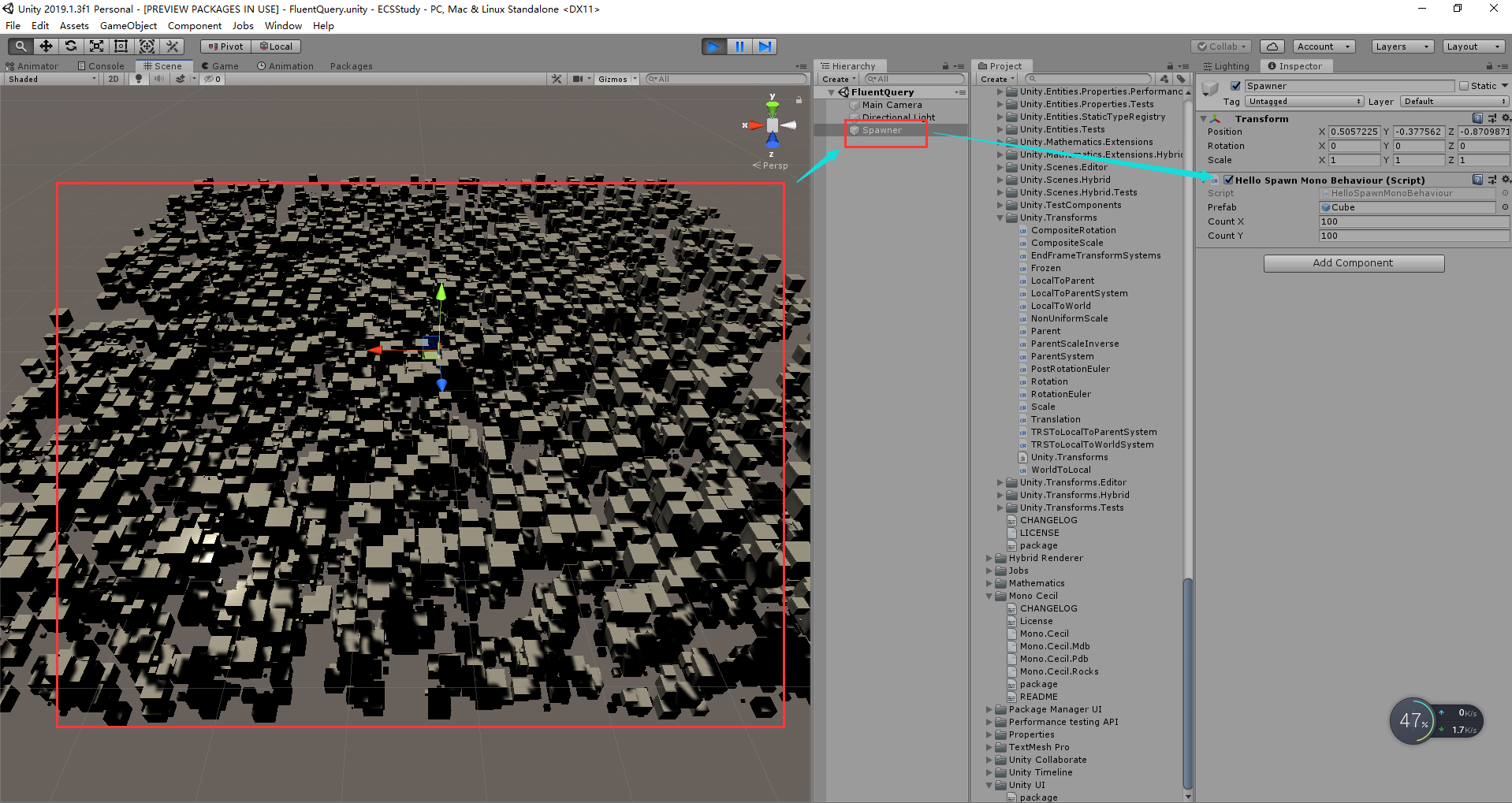Open the custom editor tools button
Viewport: 1512px width, 803px height.
173,46
